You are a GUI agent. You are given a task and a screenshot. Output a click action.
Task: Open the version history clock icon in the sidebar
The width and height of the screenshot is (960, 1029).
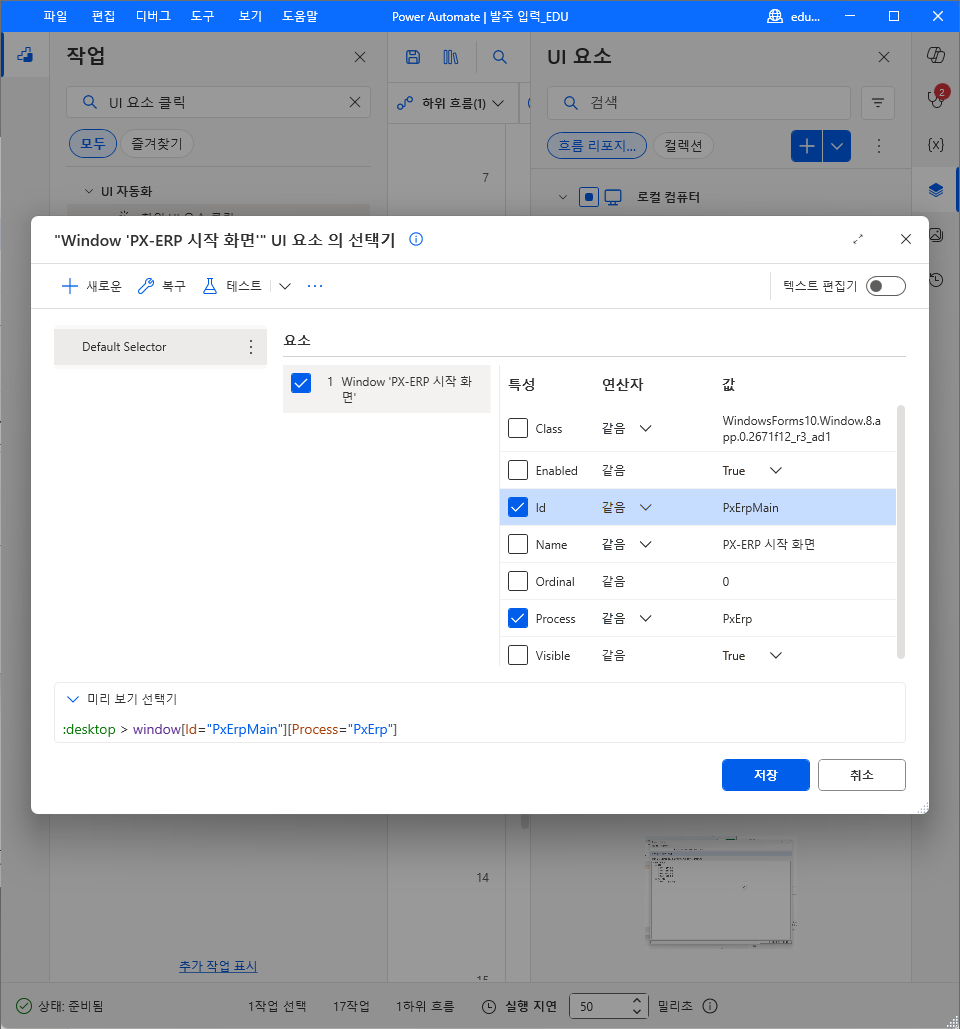(x=936, y=280)
